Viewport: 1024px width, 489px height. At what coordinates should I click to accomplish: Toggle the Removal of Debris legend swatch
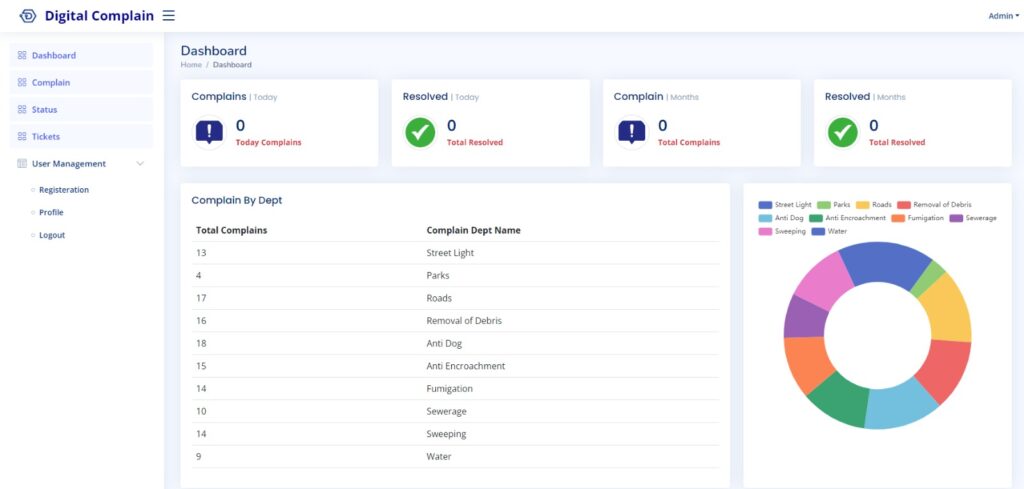(x=904, y=205)
